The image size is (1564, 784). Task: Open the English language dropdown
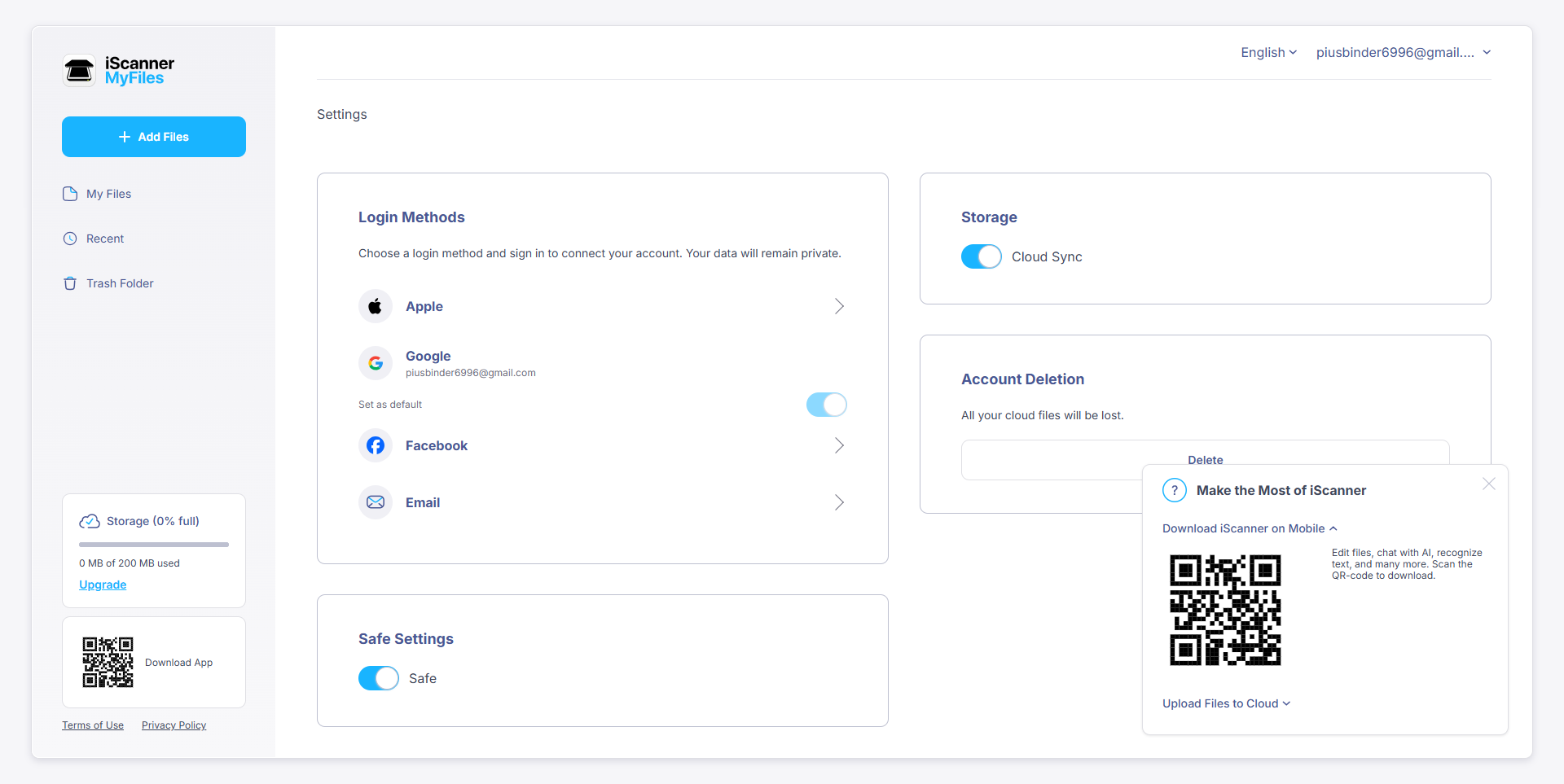coord(1267,52)
